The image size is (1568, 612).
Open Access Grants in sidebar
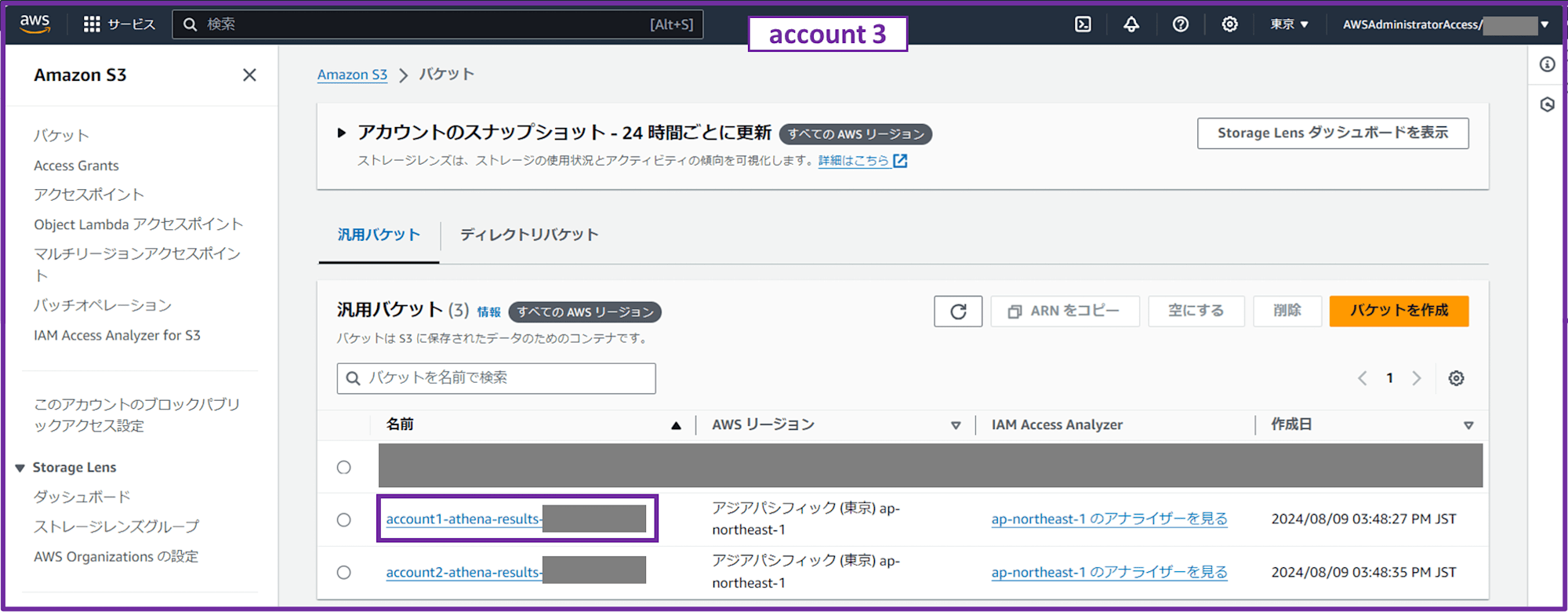pyautogui.click(x=76, y=166)
